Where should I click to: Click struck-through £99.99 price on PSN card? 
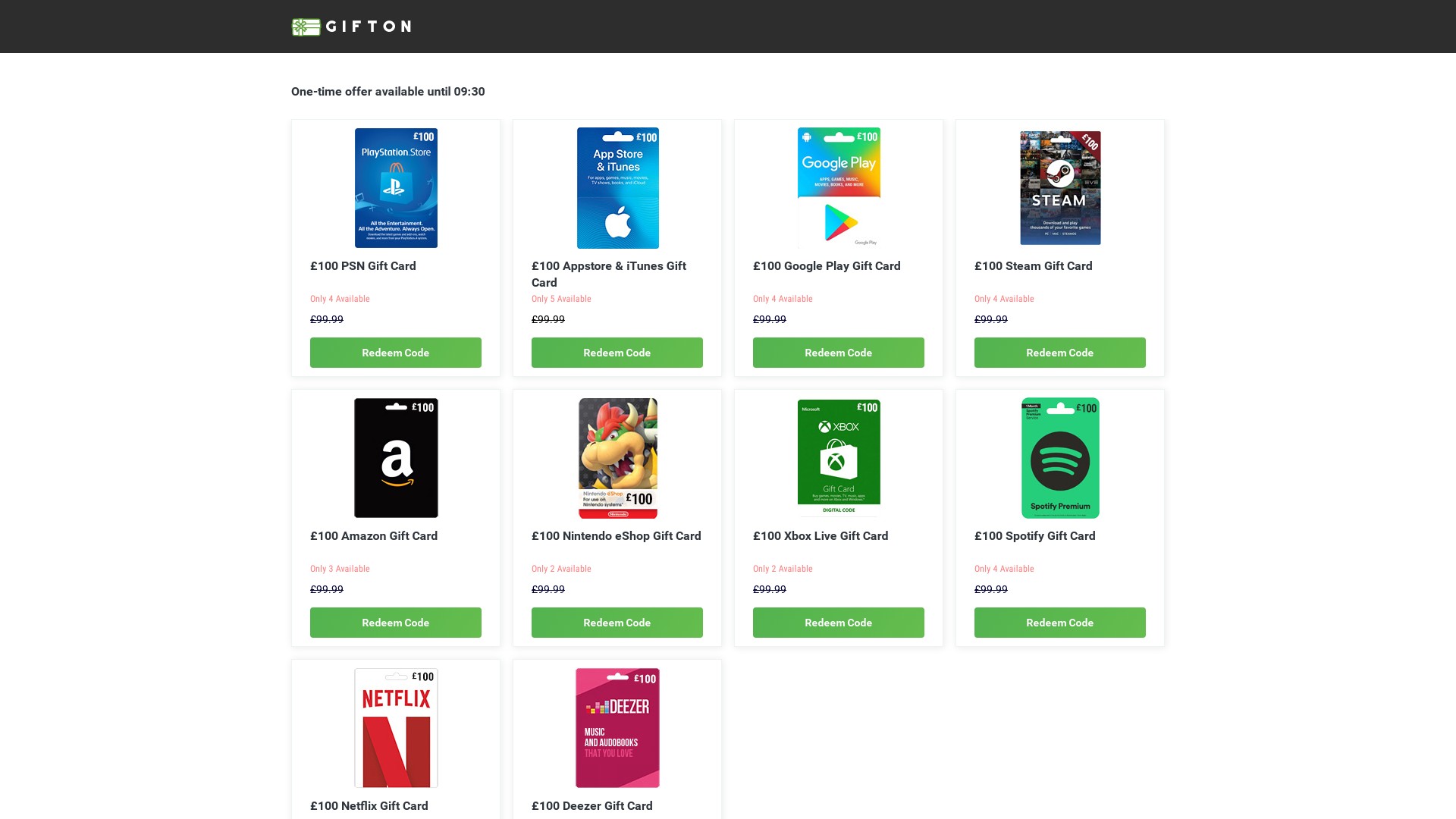click(327, 319)
